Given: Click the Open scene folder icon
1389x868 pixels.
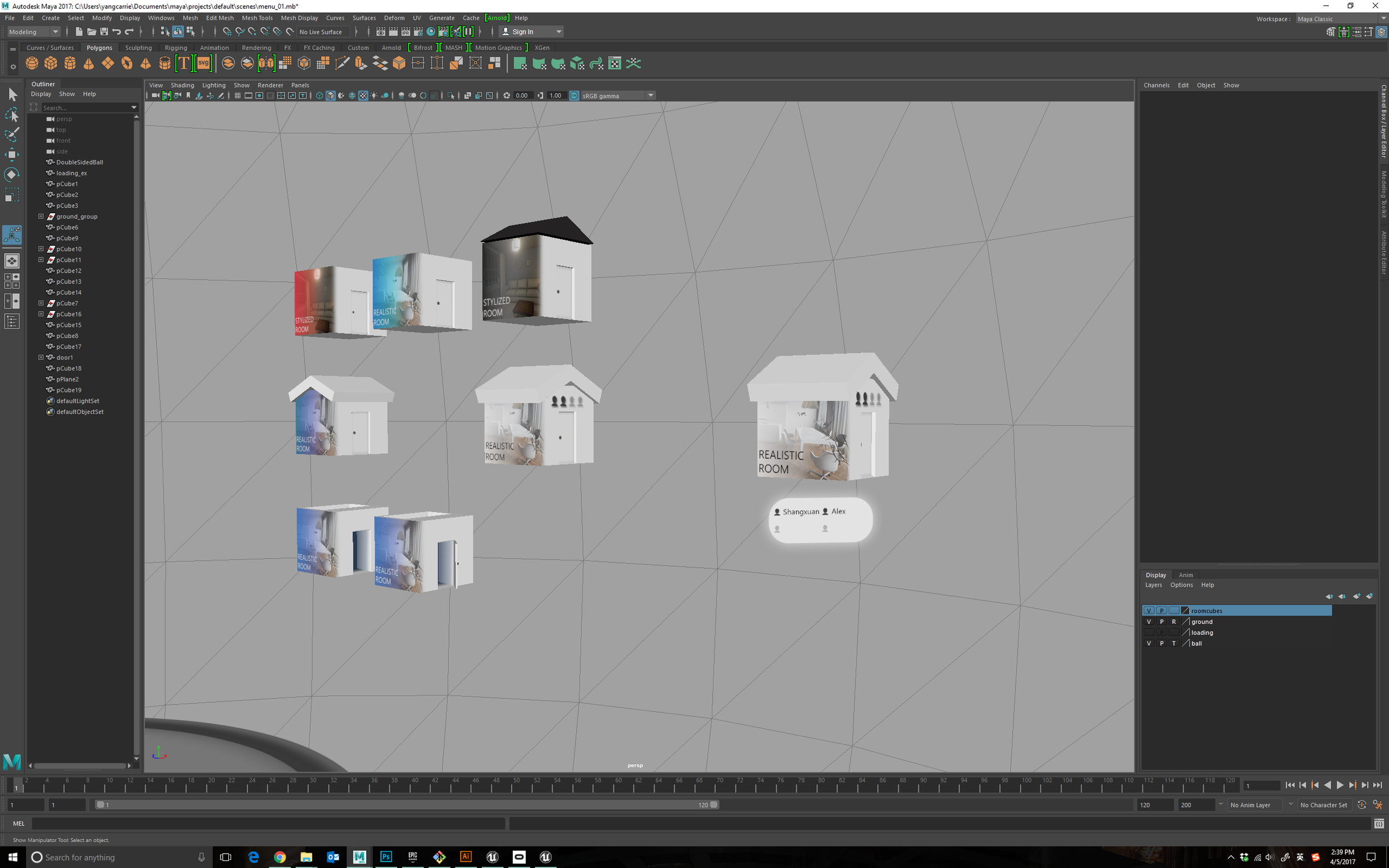Looking at the screenshot, I should coord(91,32).
